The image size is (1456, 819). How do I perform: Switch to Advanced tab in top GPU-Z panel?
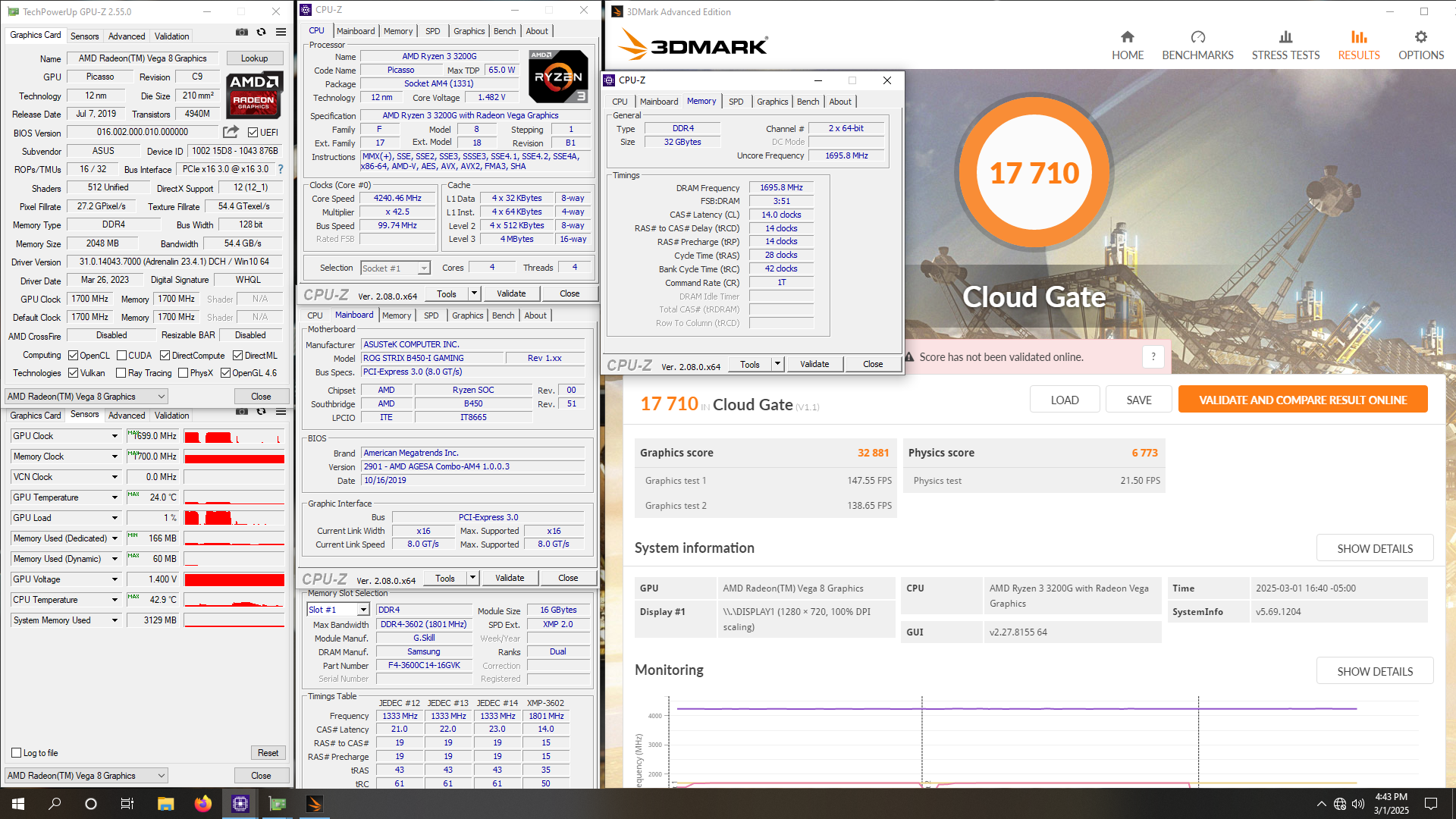[127, 36]
